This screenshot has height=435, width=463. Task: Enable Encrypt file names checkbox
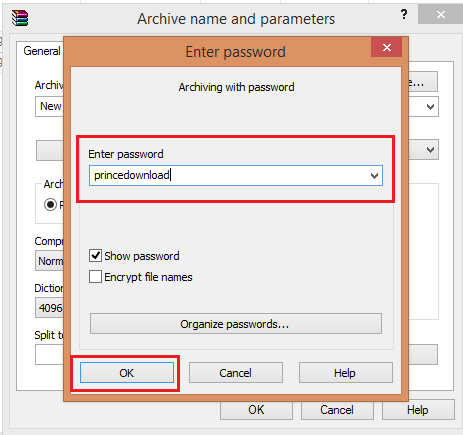point(95,277)
